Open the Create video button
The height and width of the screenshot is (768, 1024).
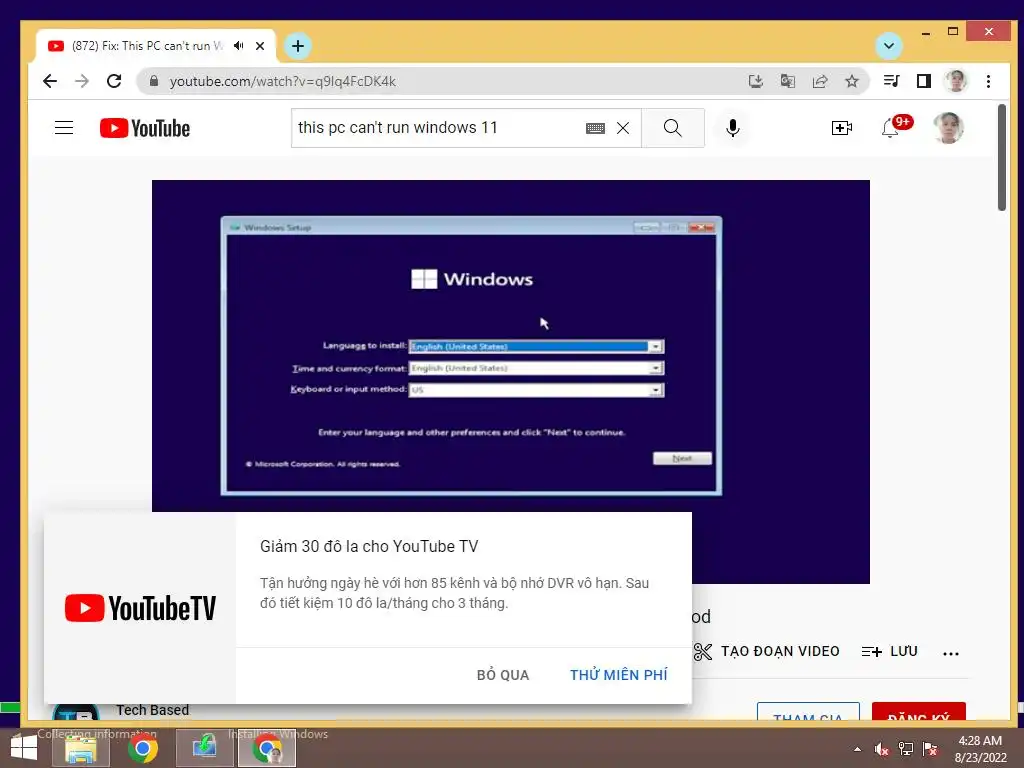[x=841, y=128]
